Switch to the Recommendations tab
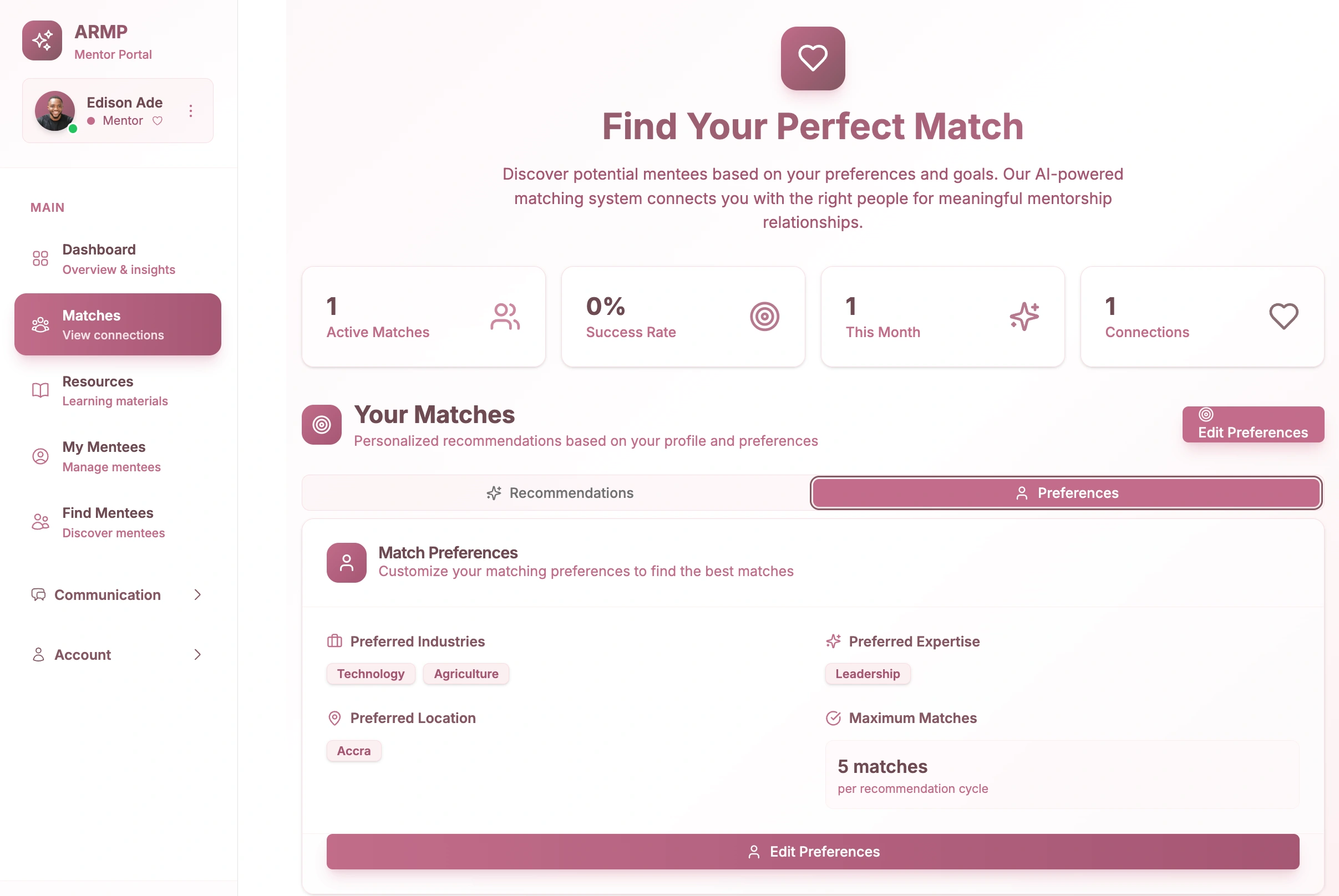 [x=560, y=492]
